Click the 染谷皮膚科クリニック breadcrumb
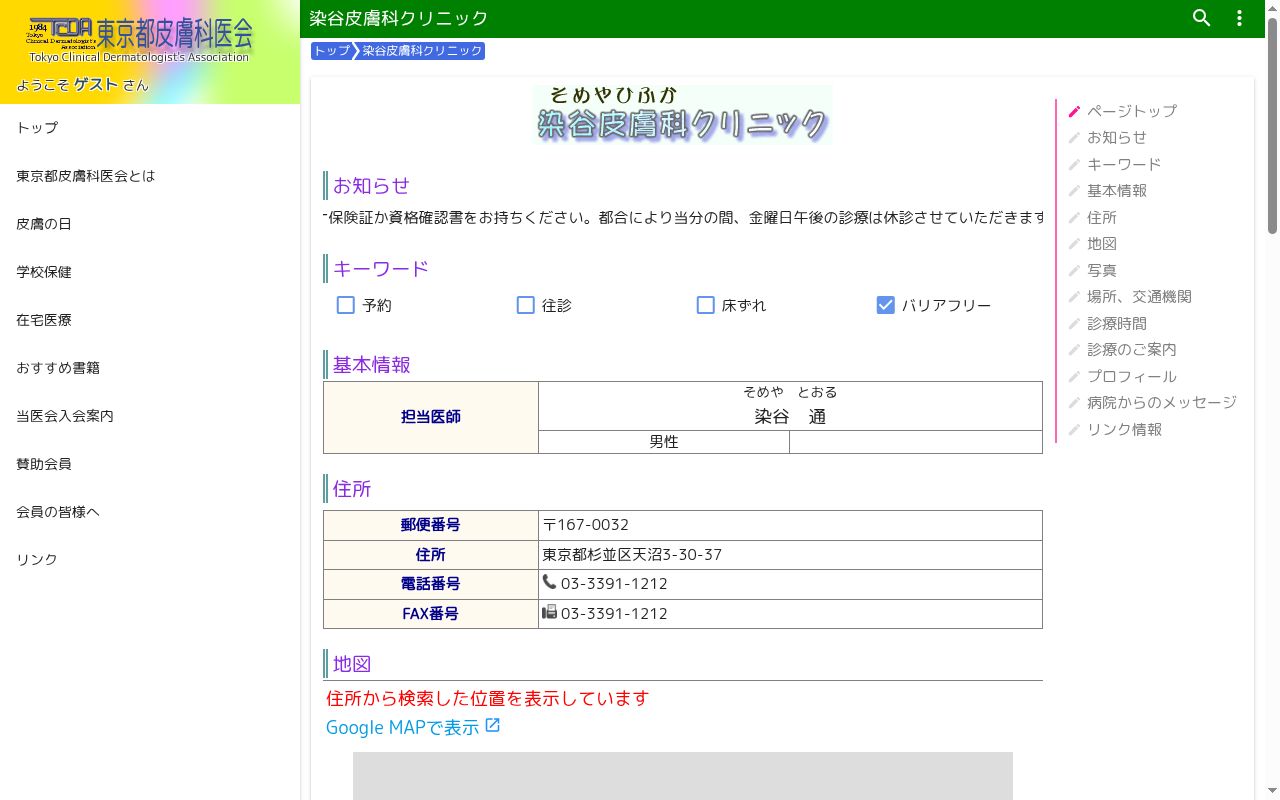This screenshot has height=800, width=1280. pos(422,51)
